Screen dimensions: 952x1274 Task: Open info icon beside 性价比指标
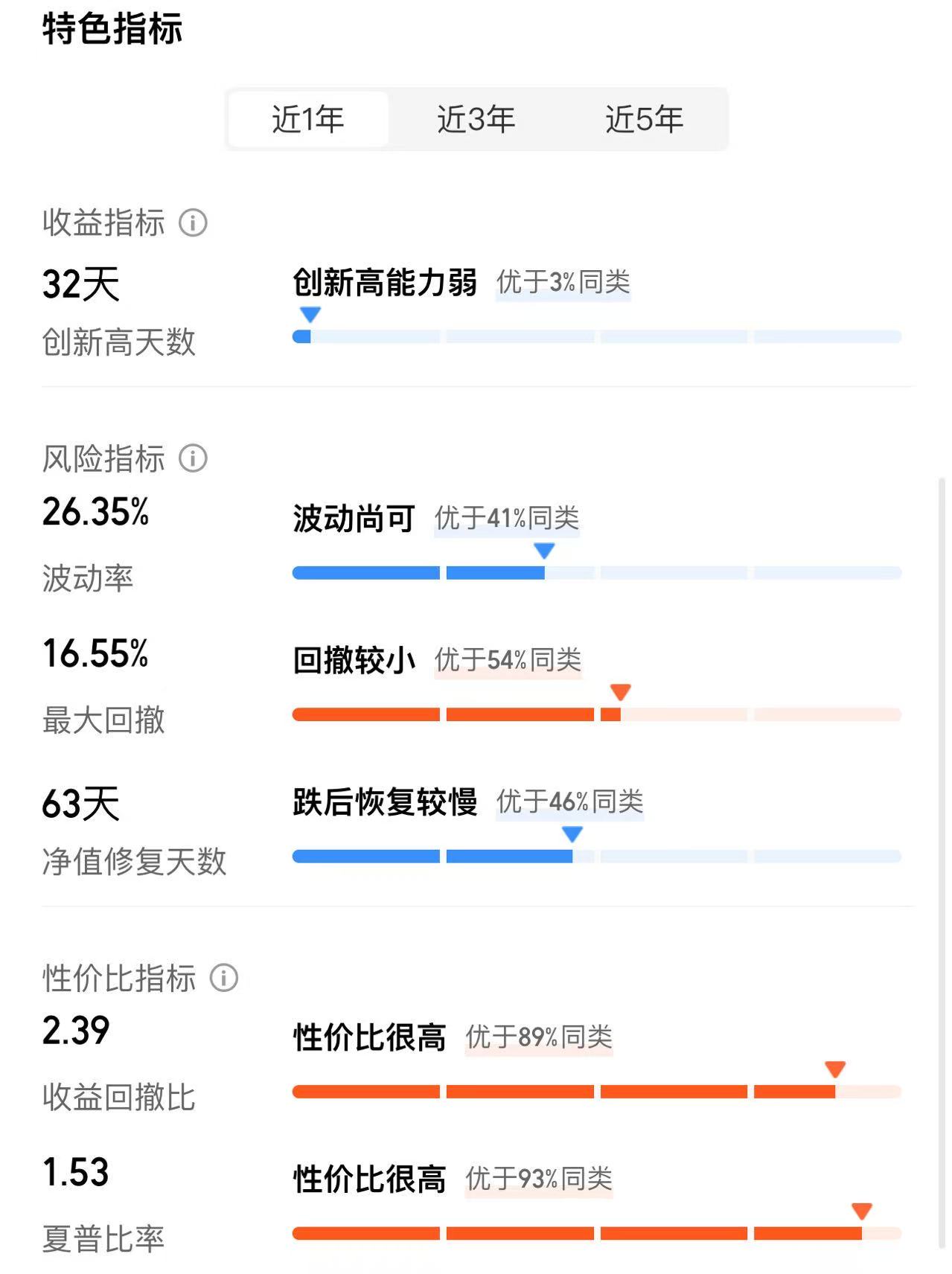(x=224, y=978)
